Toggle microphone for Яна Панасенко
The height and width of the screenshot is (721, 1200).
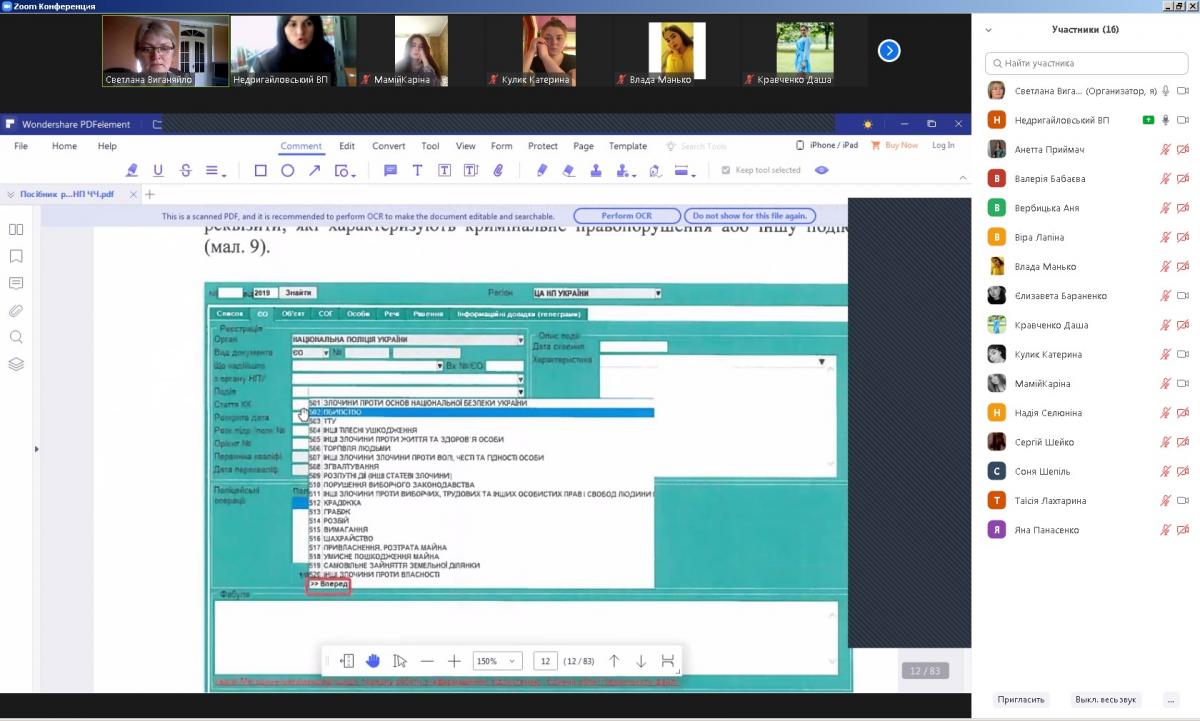click(x=1165, y=530)
